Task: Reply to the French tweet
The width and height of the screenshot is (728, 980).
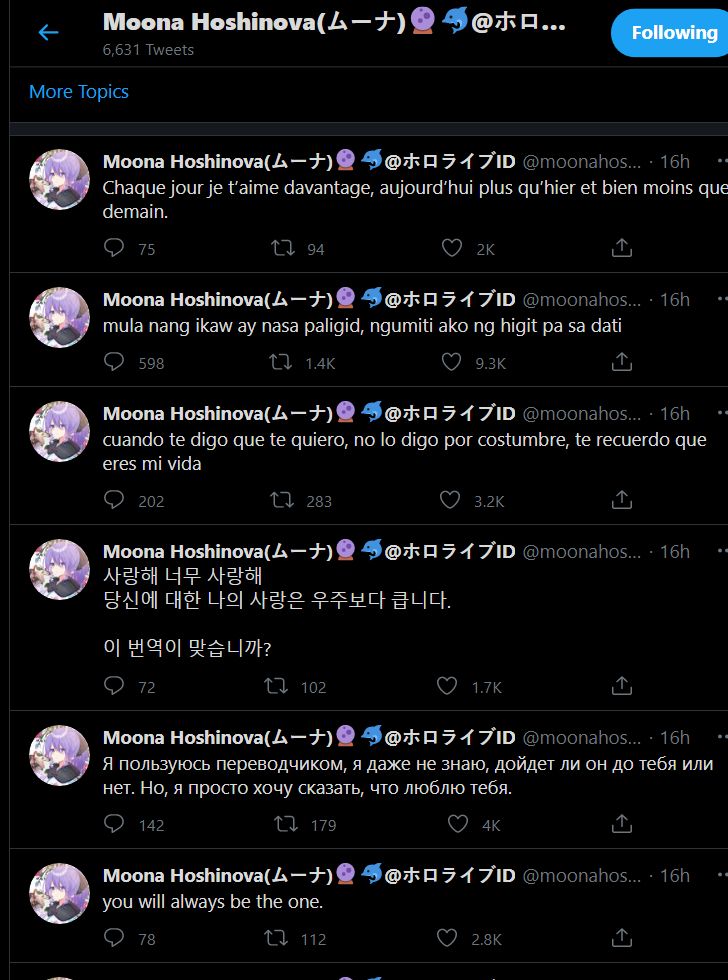Action: pos(113,248)
